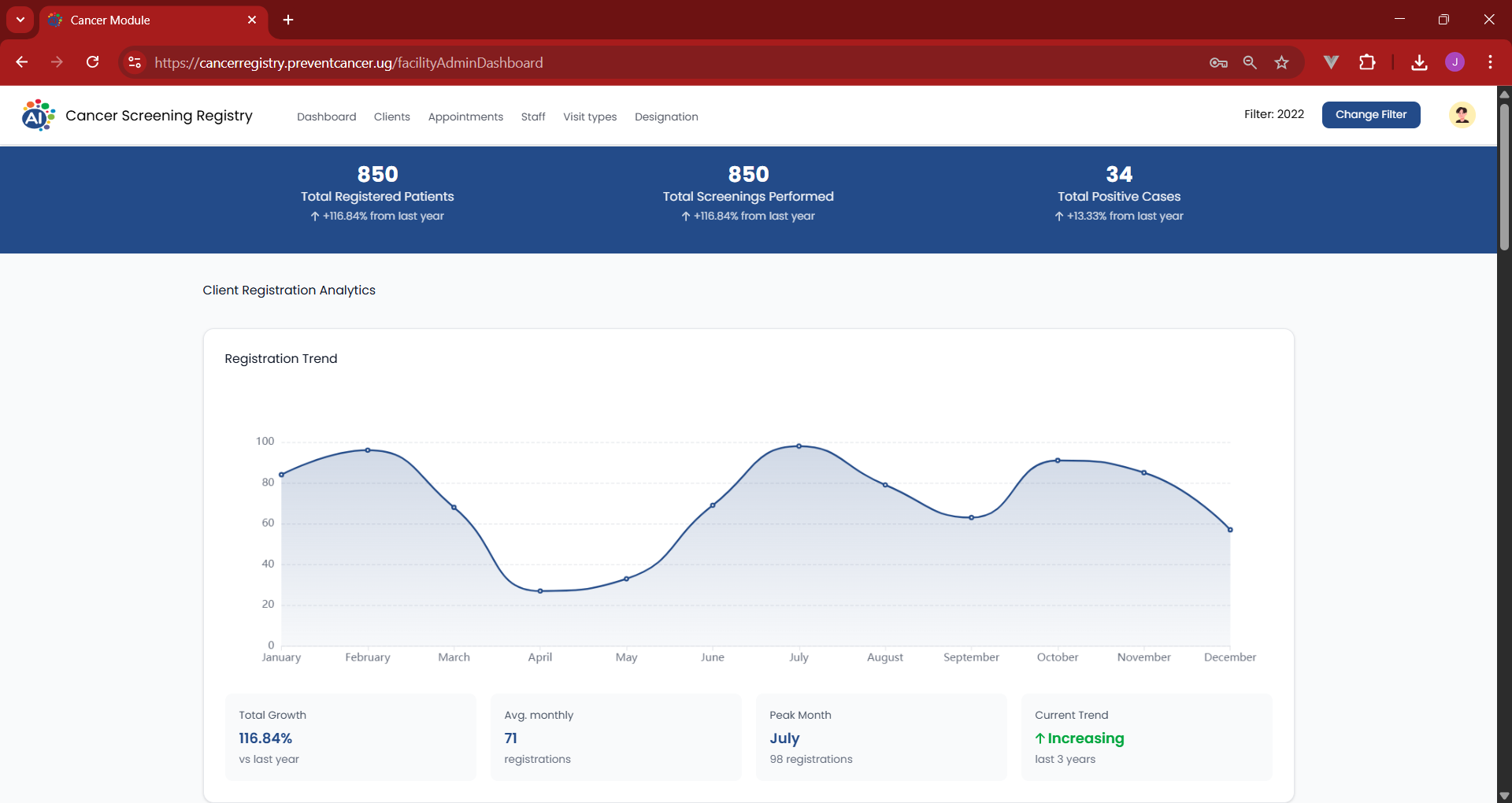The height and width of the screenshot is (803, 1512).
Task: Expand the tab search dropdown arrow
Action: tap(20, 20)
